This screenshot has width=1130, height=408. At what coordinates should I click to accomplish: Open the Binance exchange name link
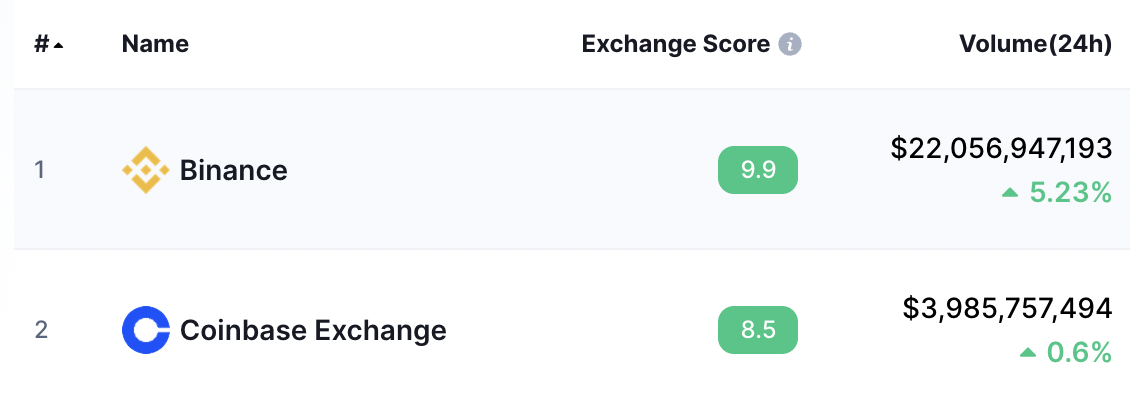tap(233, 170)
